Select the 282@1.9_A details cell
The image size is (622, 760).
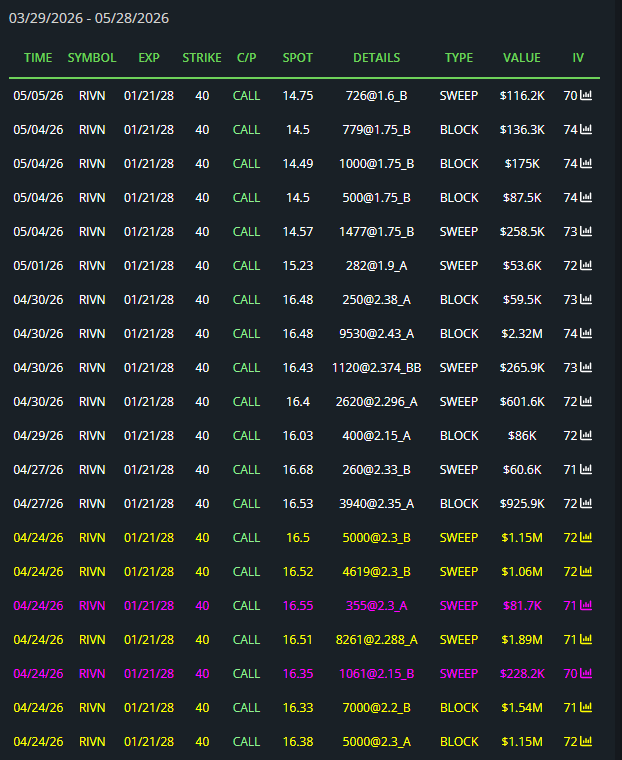click(x=376, y=265)
